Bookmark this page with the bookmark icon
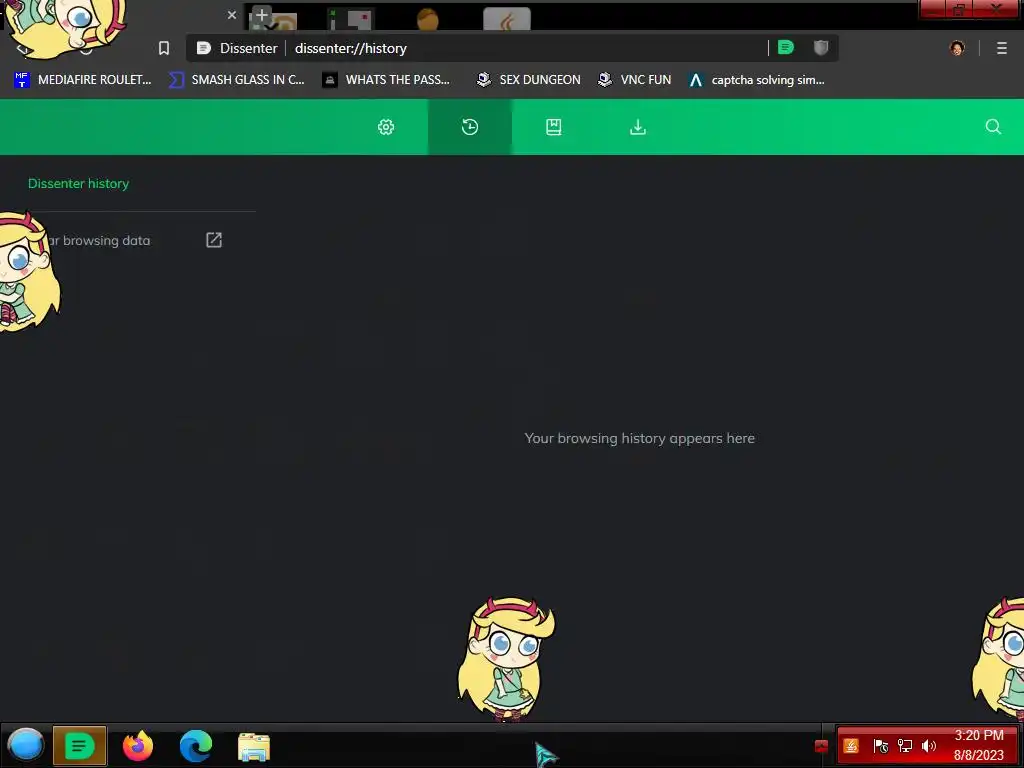 [x=164, y=48]
